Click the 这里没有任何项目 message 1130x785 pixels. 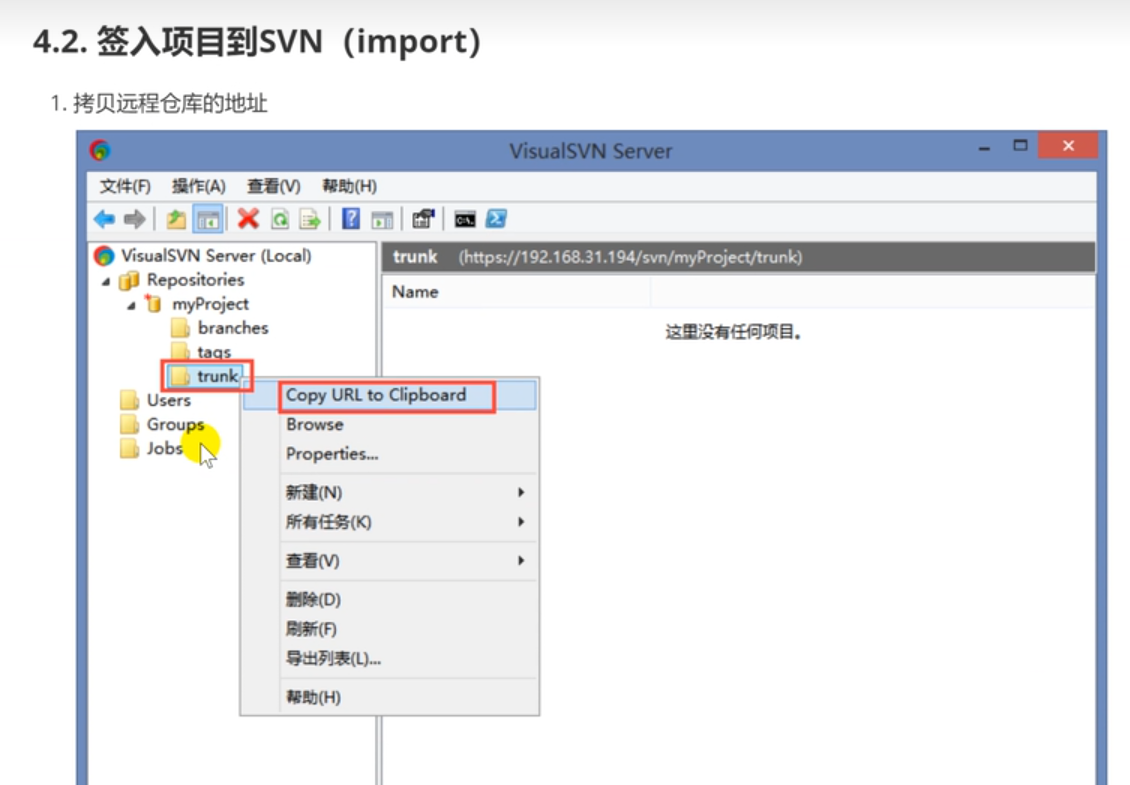coord(733,332)
